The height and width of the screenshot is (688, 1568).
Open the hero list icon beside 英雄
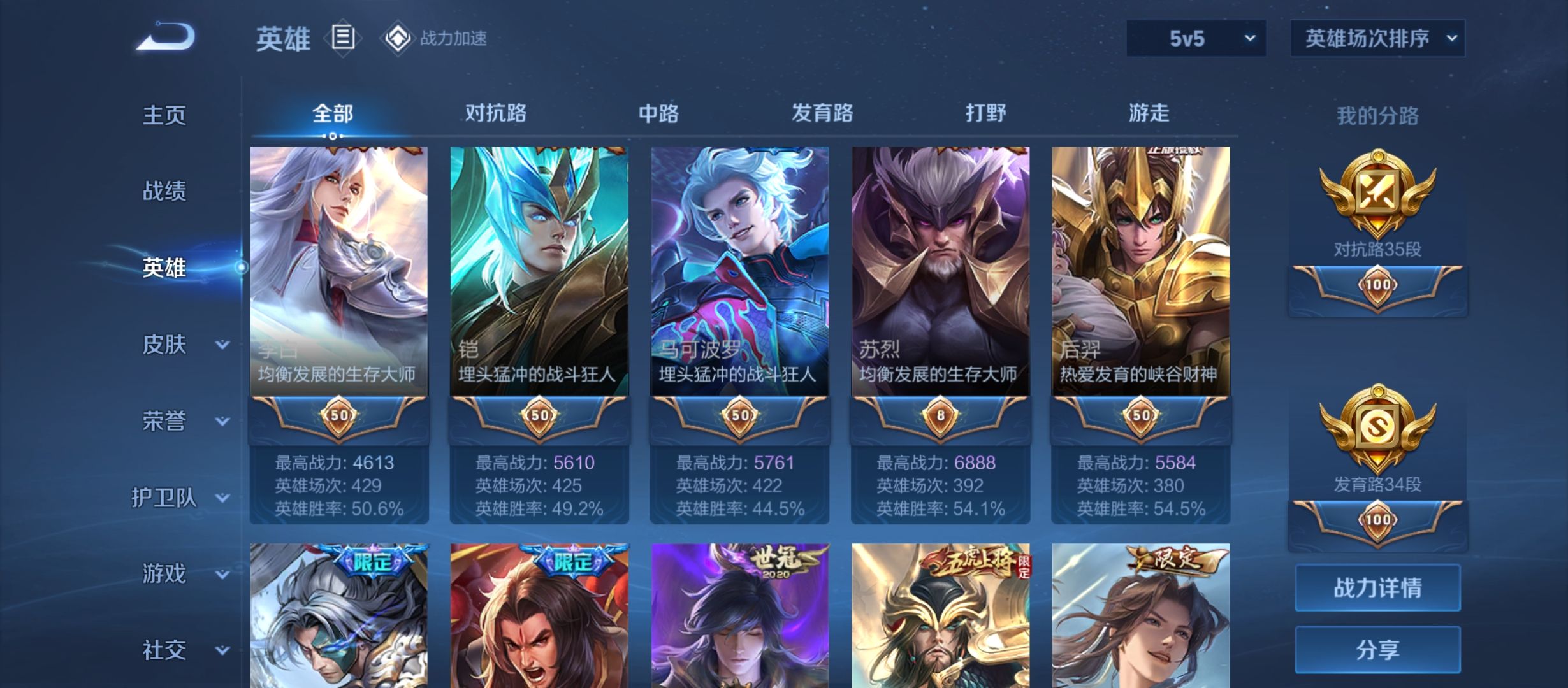coord(343,38)
